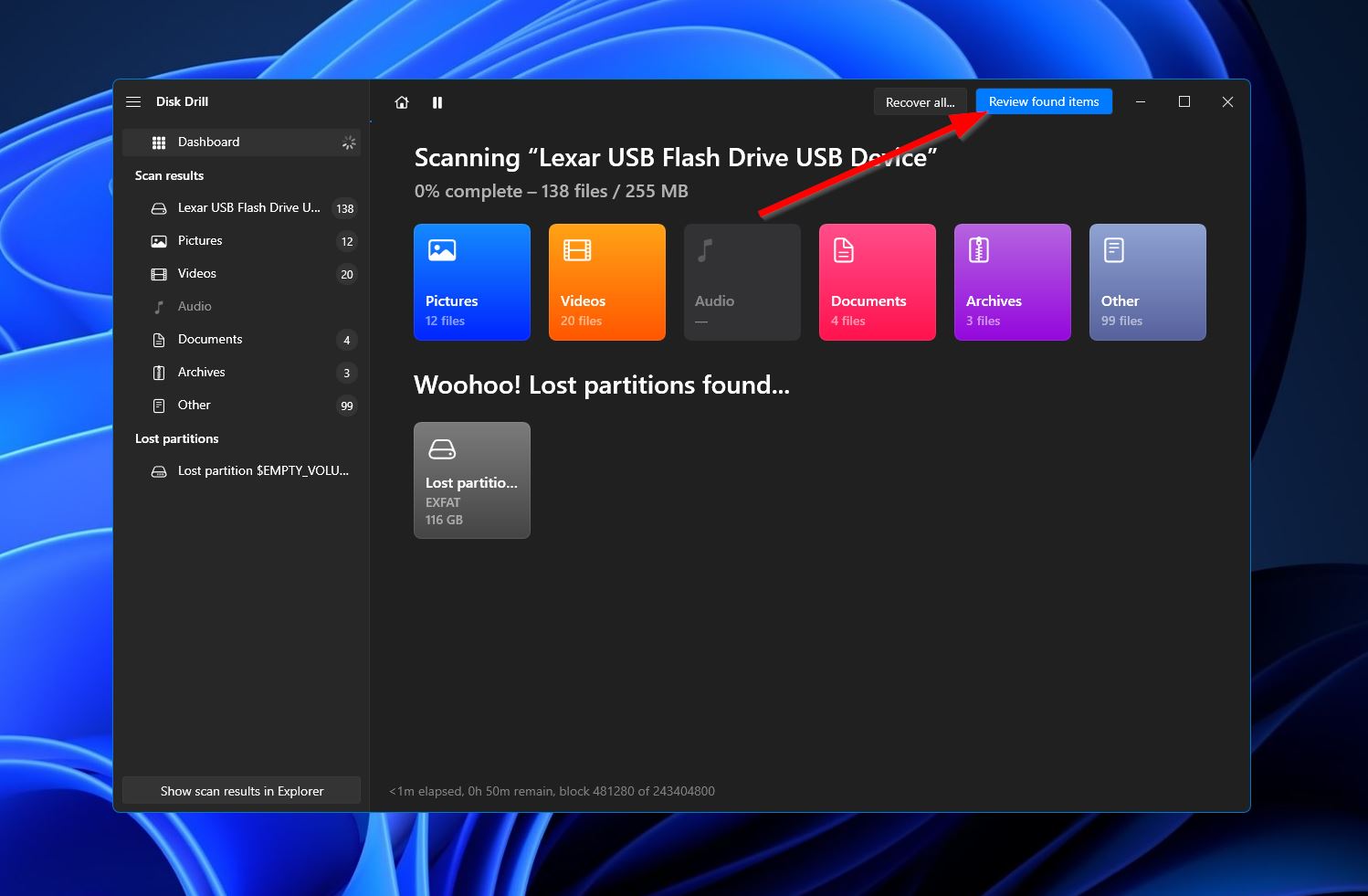The height and width of the screenshot is (896, 1368).
Task: Click the Lost partitions sidebar heading
Action: tap(177, 438)
